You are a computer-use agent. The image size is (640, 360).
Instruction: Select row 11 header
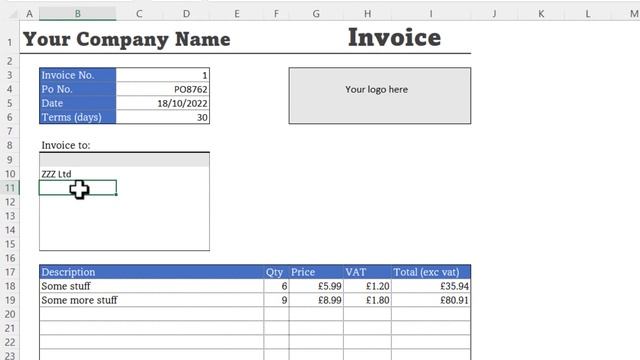(x=10, y=188)
